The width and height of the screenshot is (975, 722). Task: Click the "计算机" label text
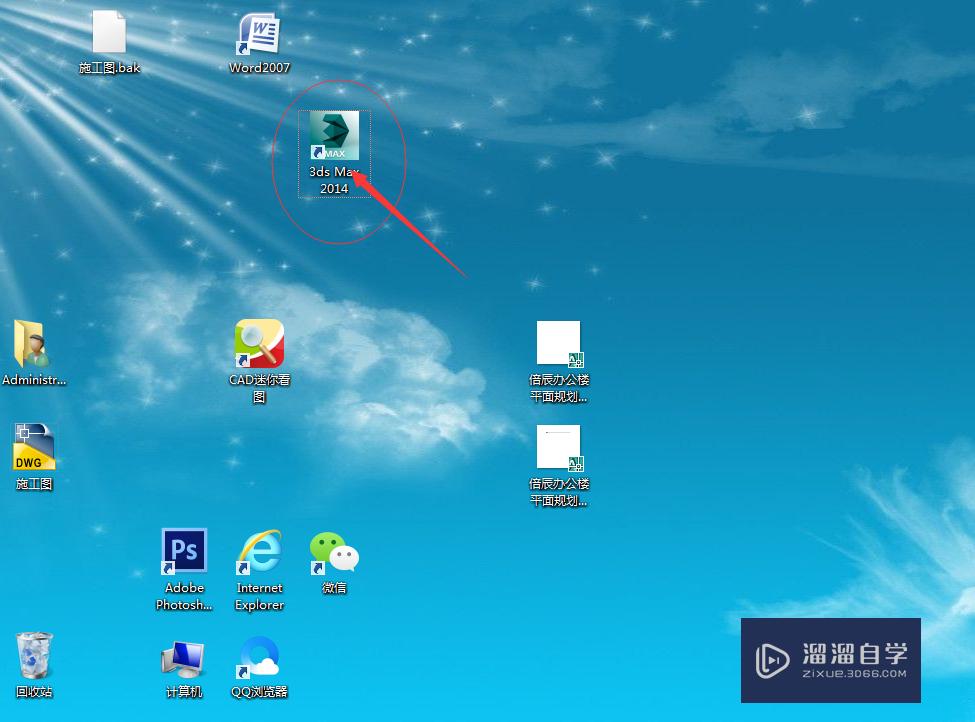184,692
